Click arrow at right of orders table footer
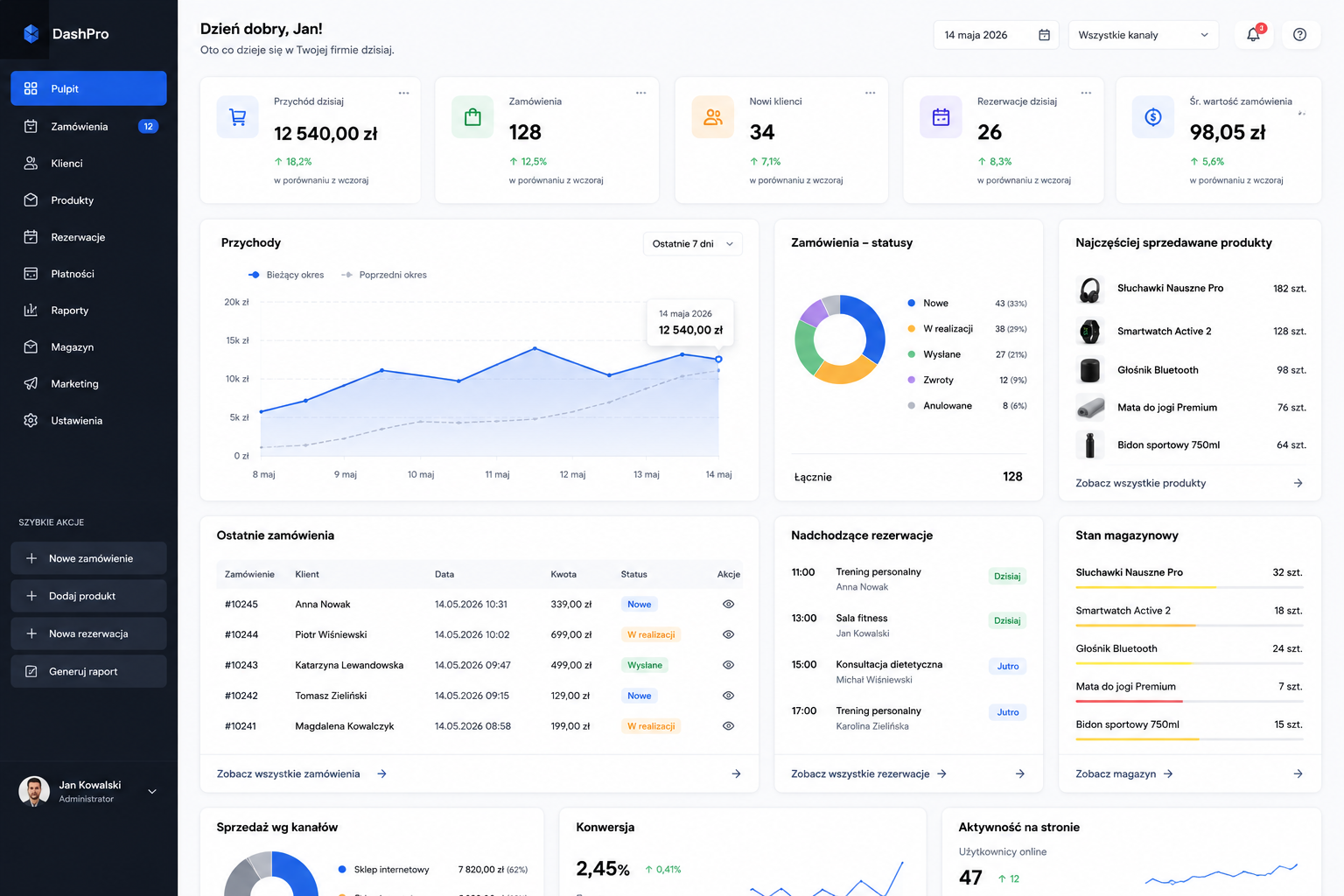 click(736, 773)
